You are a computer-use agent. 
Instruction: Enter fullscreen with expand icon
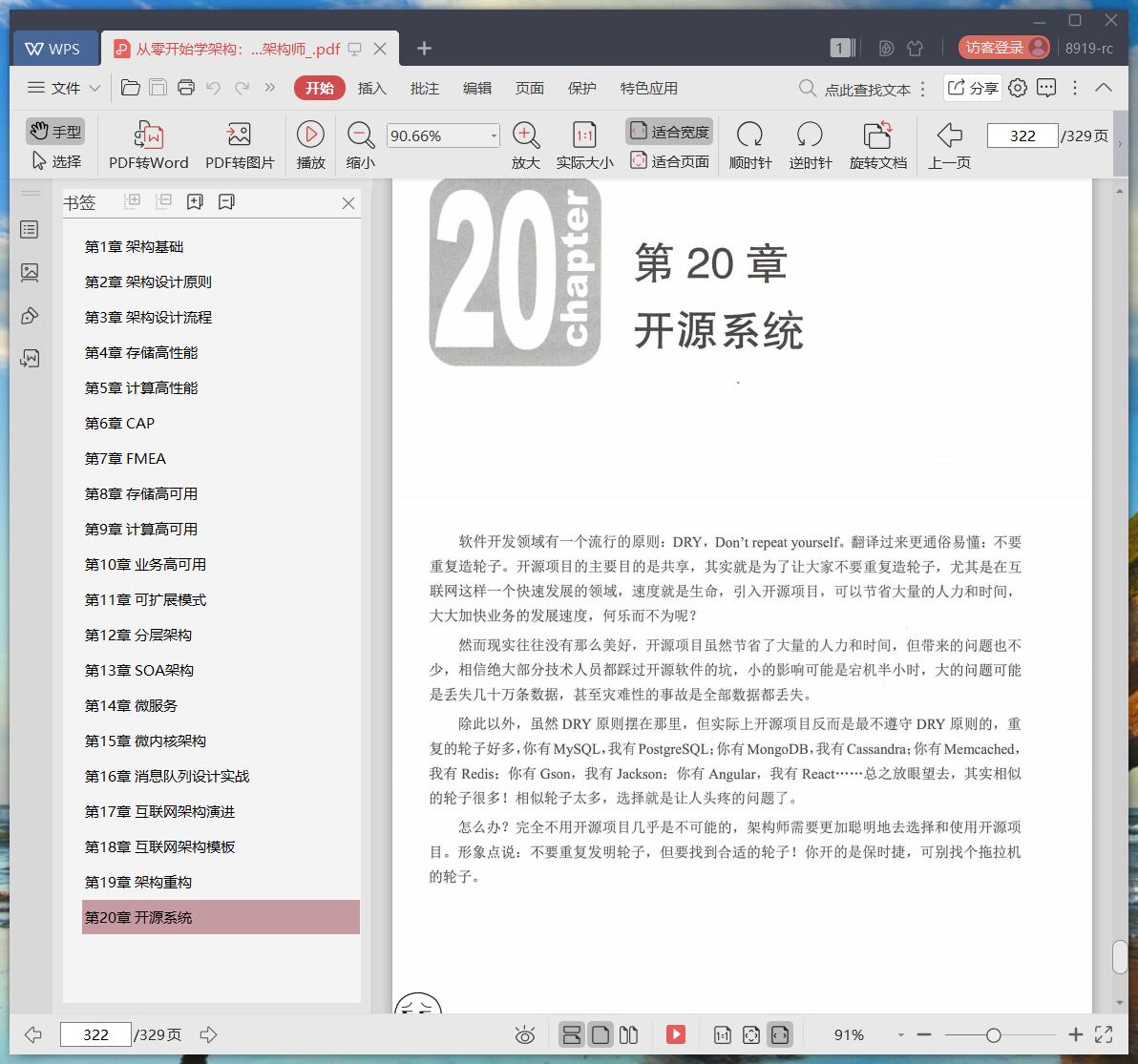point(1104,1034)
